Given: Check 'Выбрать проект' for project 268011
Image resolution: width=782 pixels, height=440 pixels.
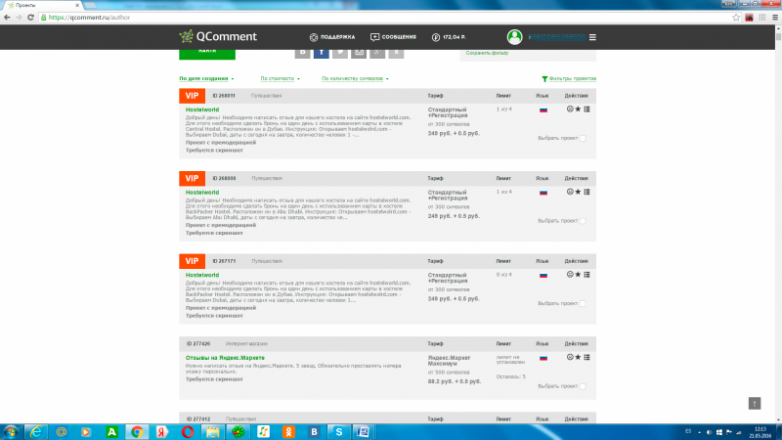Looking at the screenshot, I should (x=583, y=138).
